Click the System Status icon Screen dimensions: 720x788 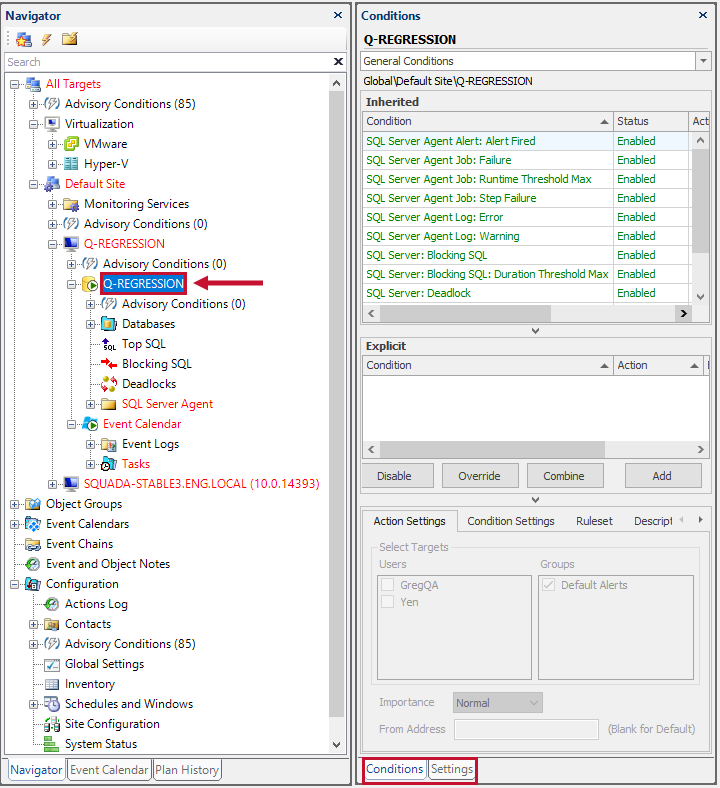(x=51, y=744)
